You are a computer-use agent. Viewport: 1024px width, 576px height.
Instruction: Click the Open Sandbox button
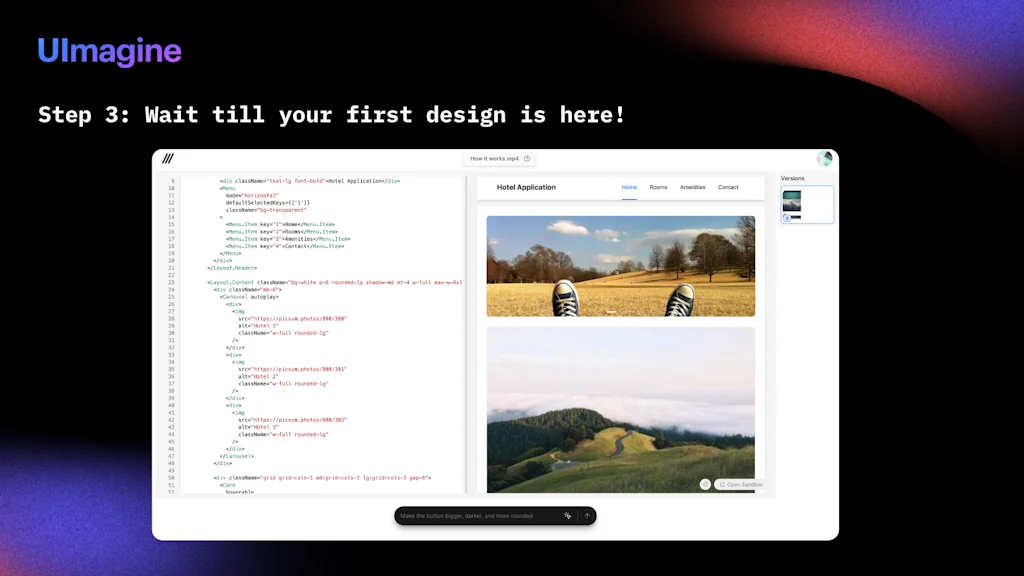(741, 484)
